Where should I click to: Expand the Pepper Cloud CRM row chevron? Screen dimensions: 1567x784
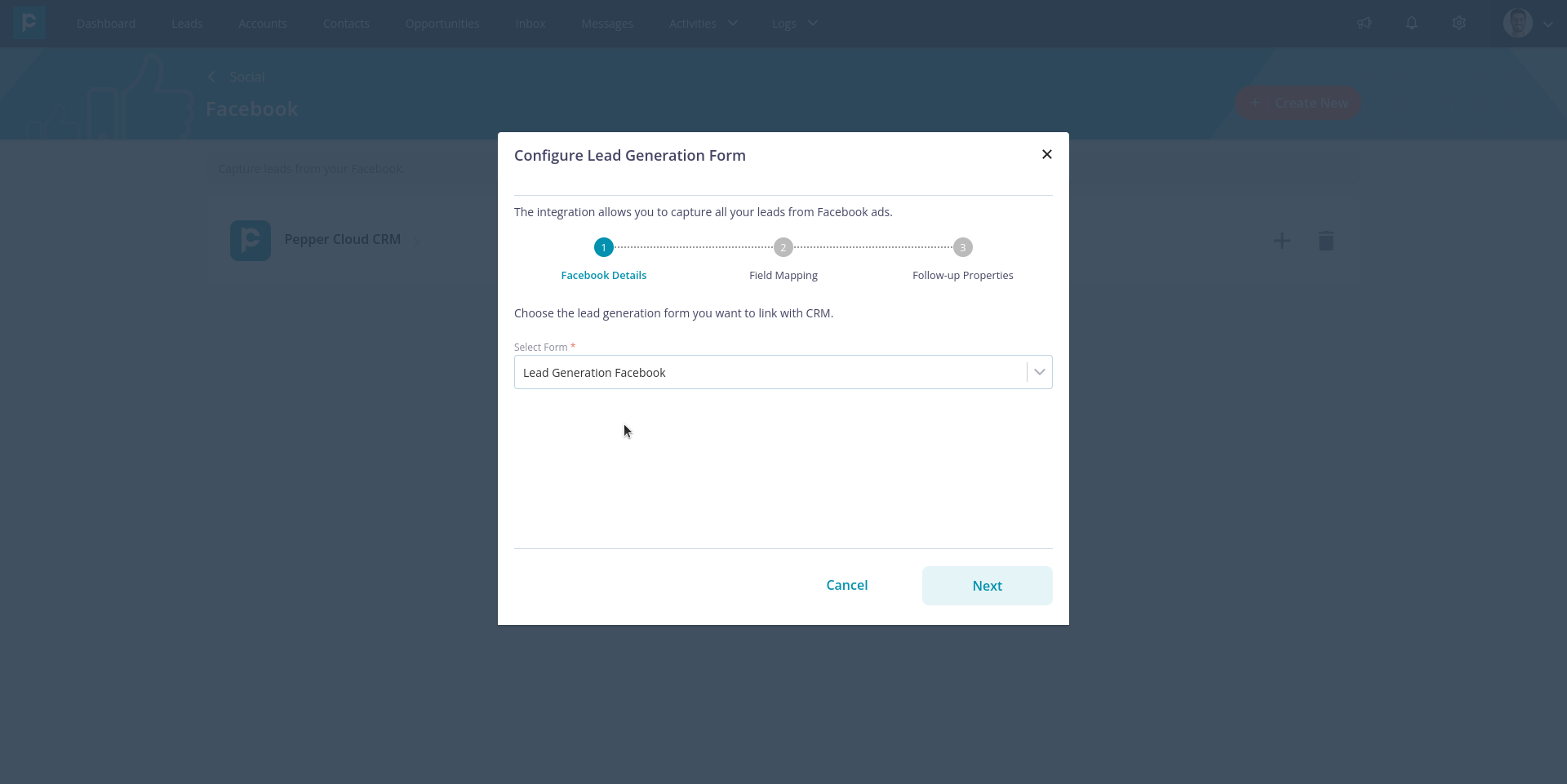coord(417,241)
